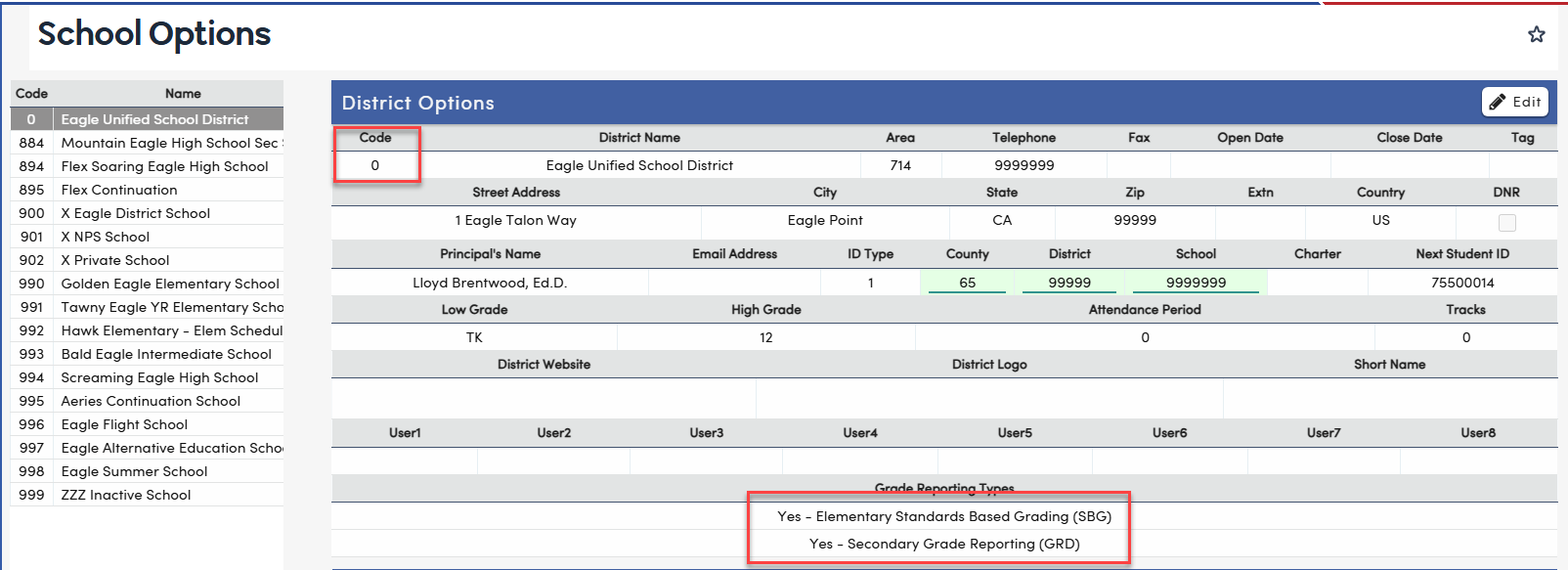Viewport: 1568px width, 570px height.
Task: Select Golden Eagle Elementary School row
Action: (x=147, y=284)
